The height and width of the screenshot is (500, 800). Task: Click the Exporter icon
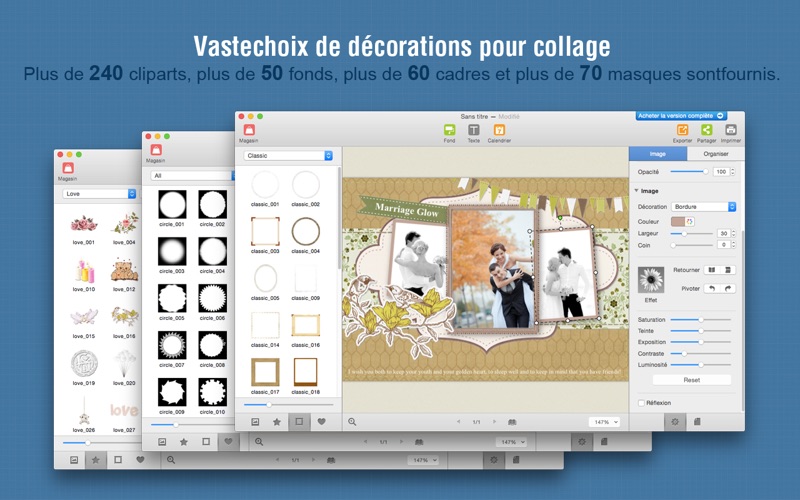[x=682, y=130]
